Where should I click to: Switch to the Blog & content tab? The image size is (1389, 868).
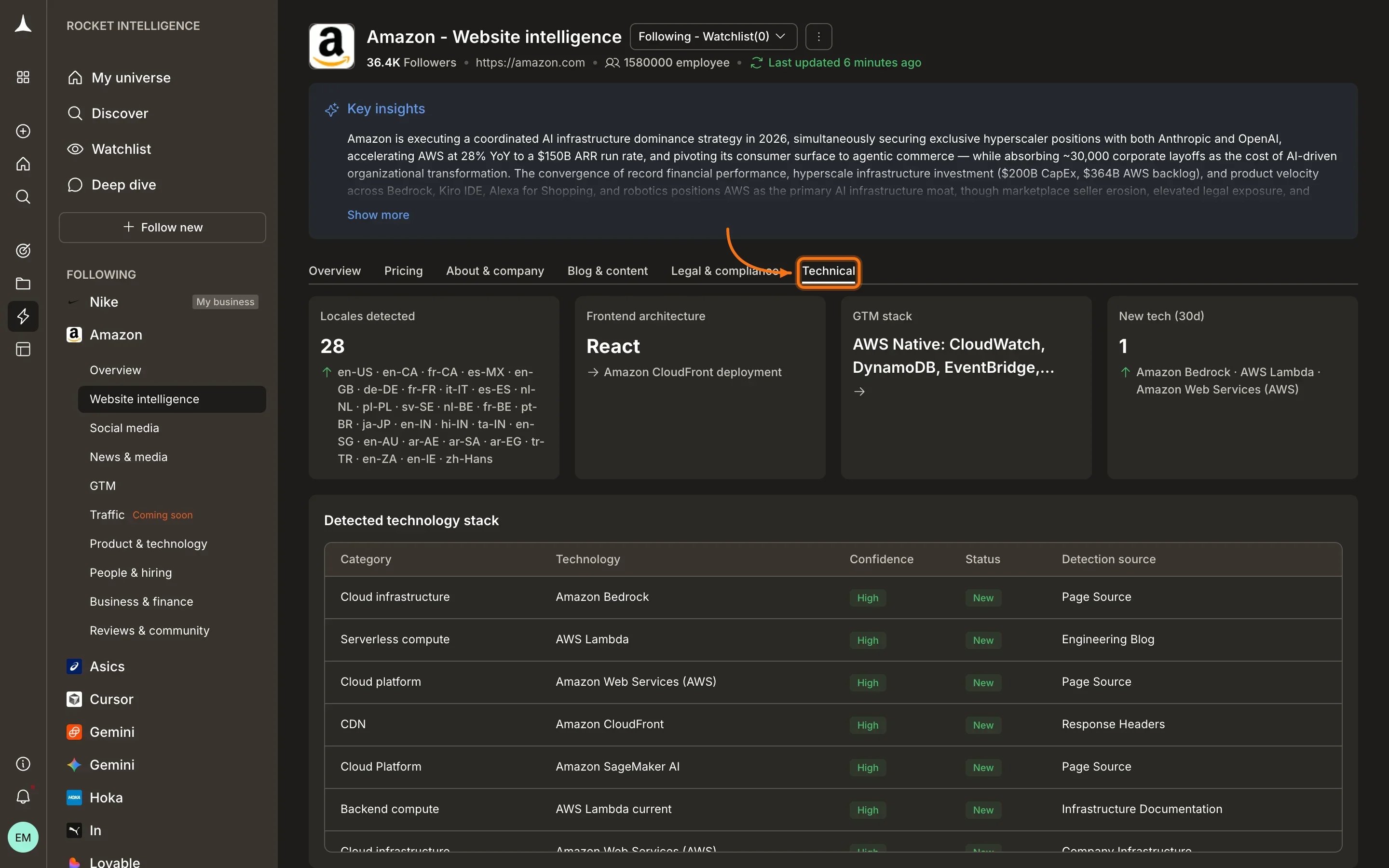[607, 271]
